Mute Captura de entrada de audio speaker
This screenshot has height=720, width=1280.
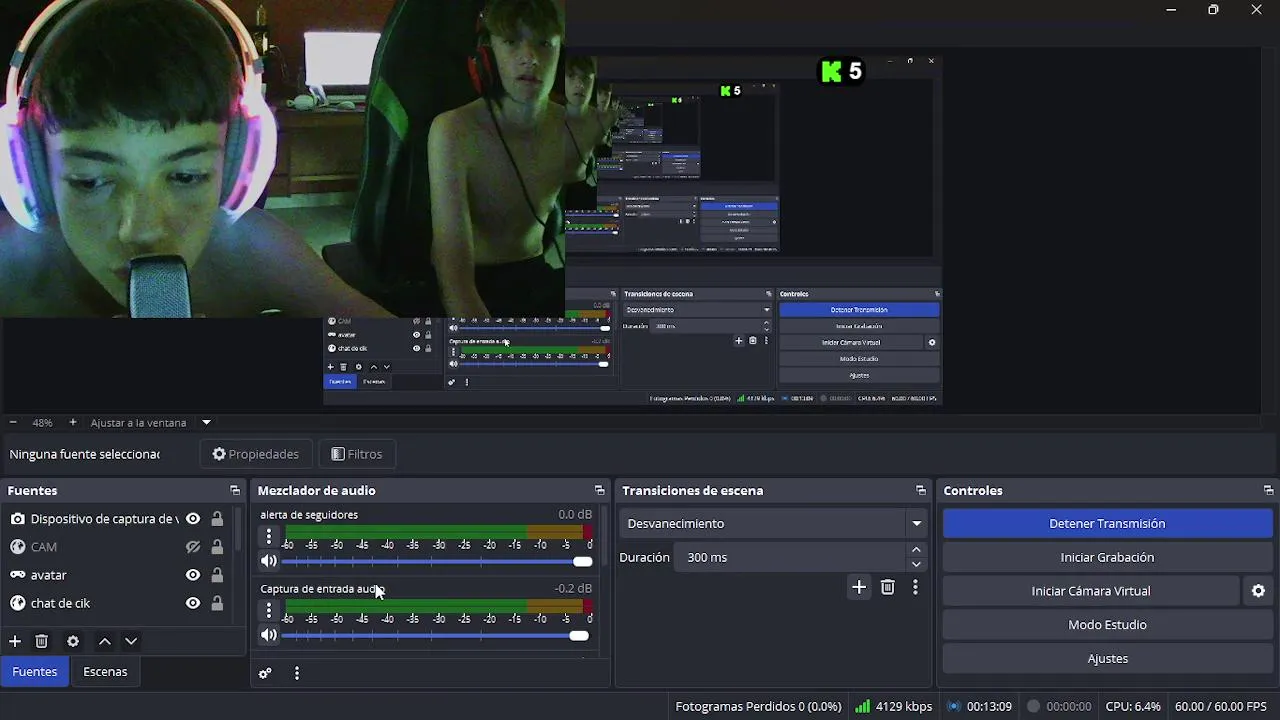(268, 635)
